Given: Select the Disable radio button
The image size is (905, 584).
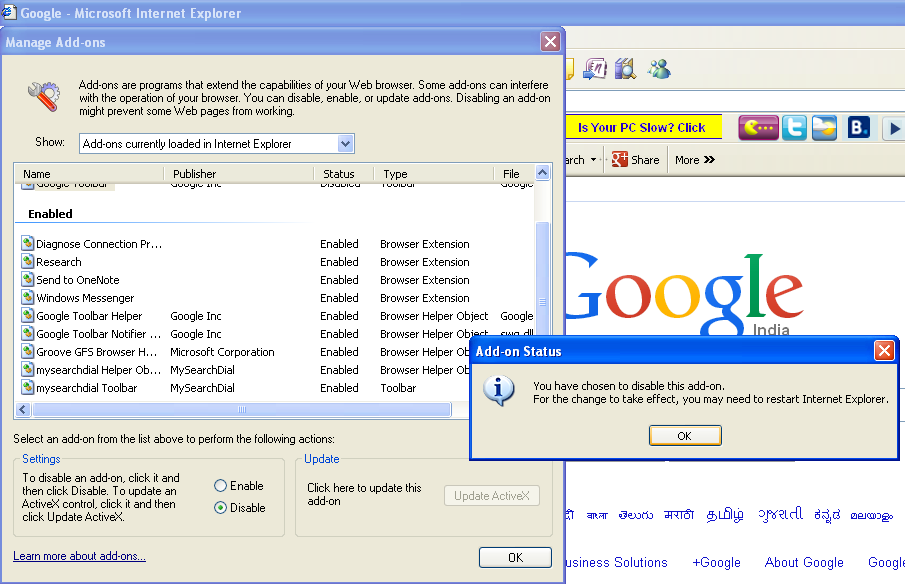Looking at the screenshot, I should (221, 508).
